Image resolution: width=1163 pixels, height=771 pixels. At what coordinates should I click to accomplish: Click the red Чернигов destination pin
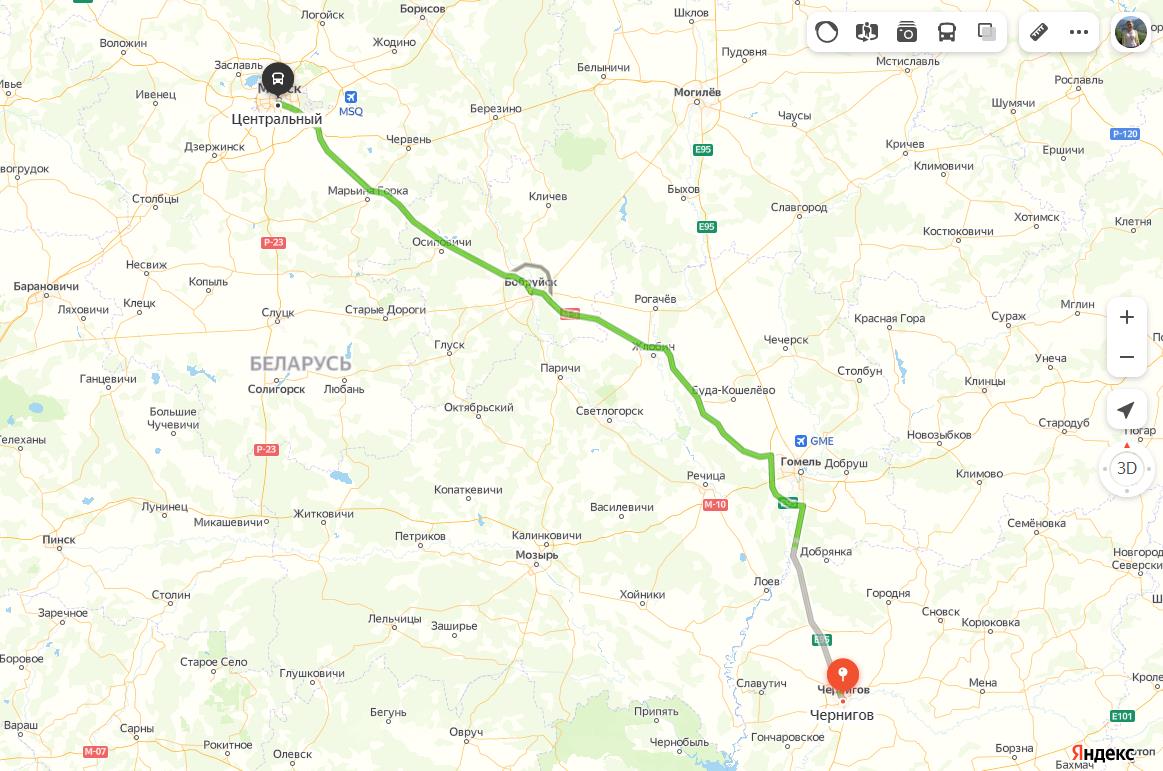pos(843,677)
